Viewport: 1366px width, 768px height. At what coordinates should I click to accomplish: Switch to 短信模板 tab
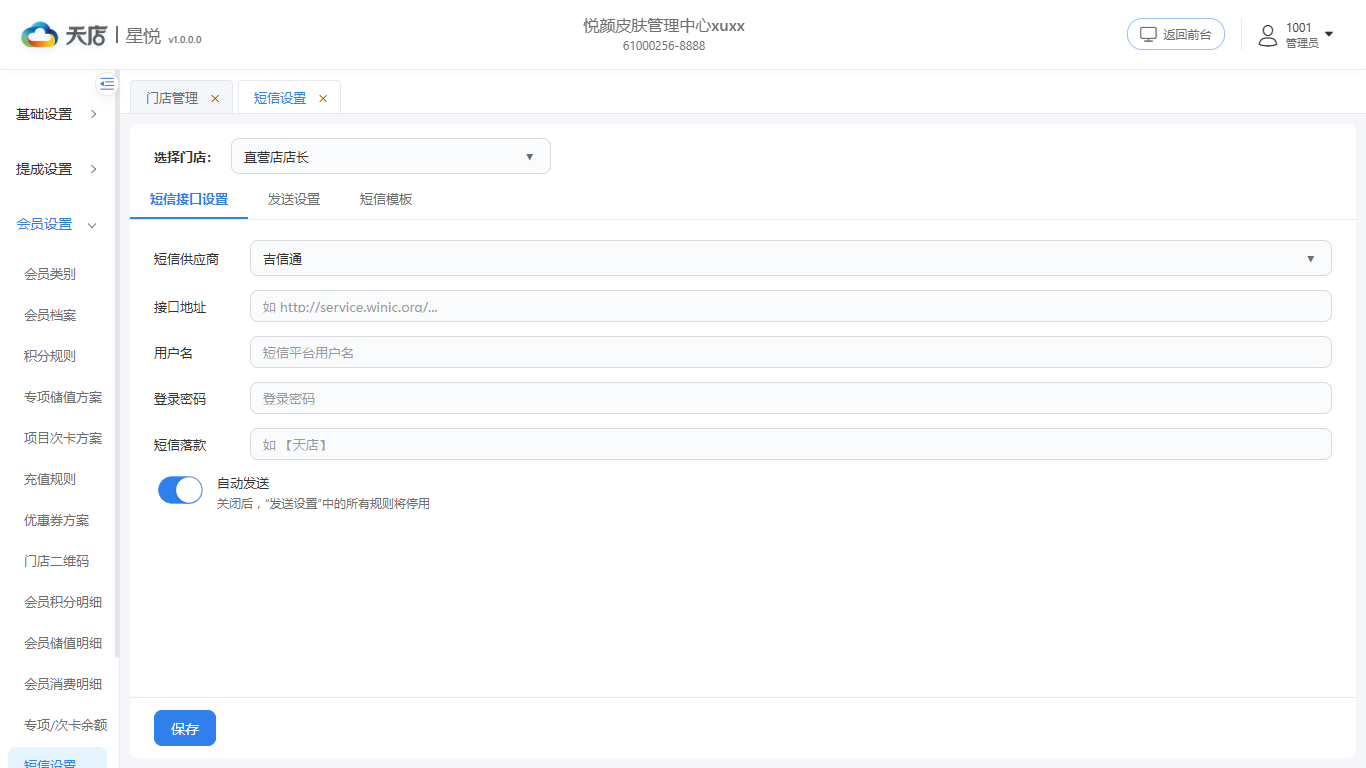(x=386, y=199)
